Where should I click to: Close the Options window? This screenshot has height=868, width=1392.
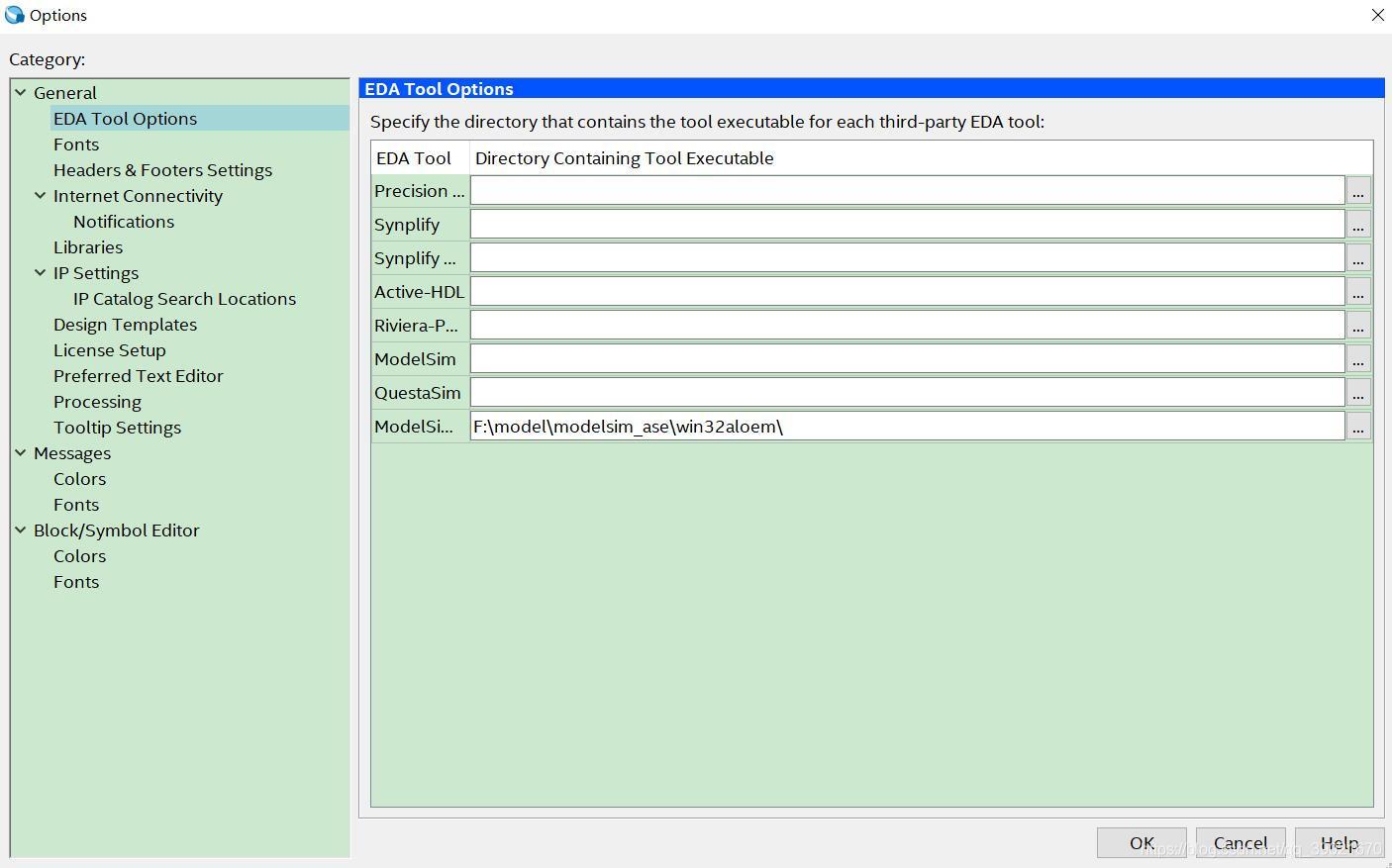[x=1377, y=15]
